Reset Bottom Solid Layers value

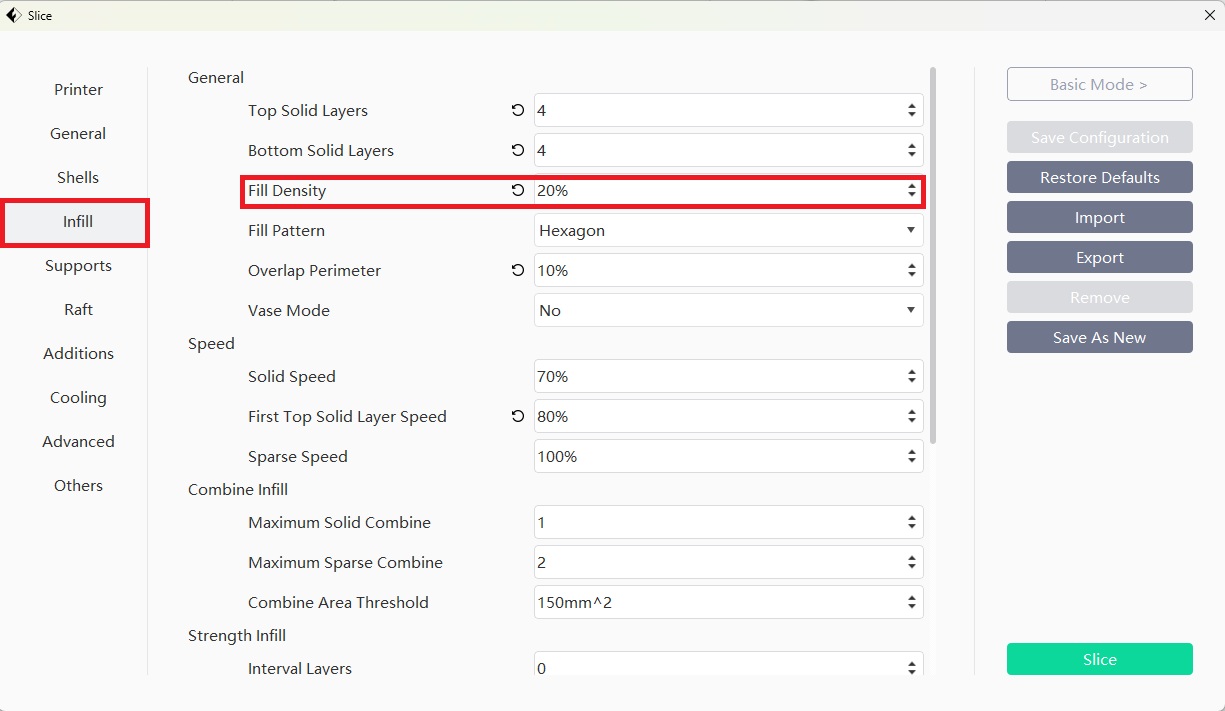tap(517, 151)
